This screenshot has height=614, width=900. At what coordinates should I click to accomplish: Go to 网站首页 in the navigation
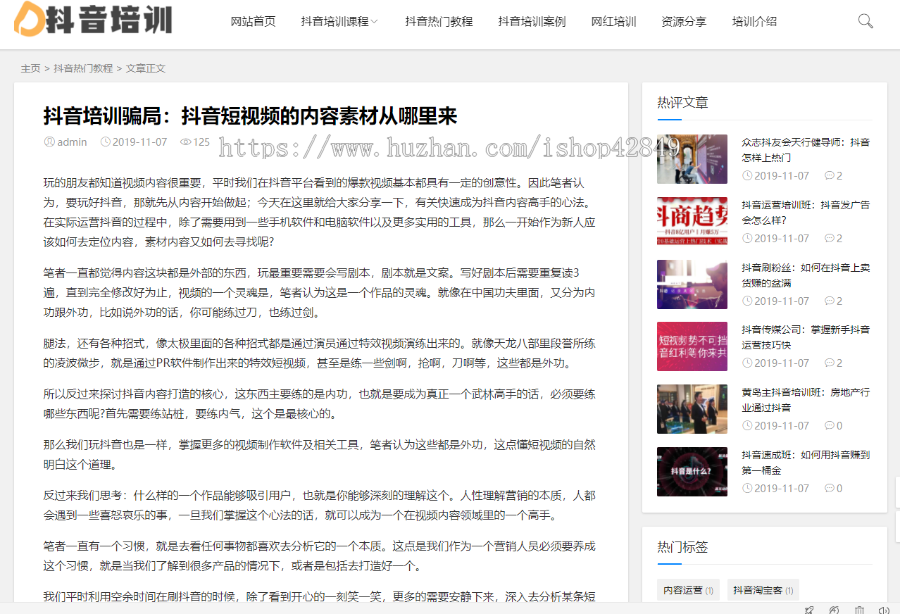(253, 22)
